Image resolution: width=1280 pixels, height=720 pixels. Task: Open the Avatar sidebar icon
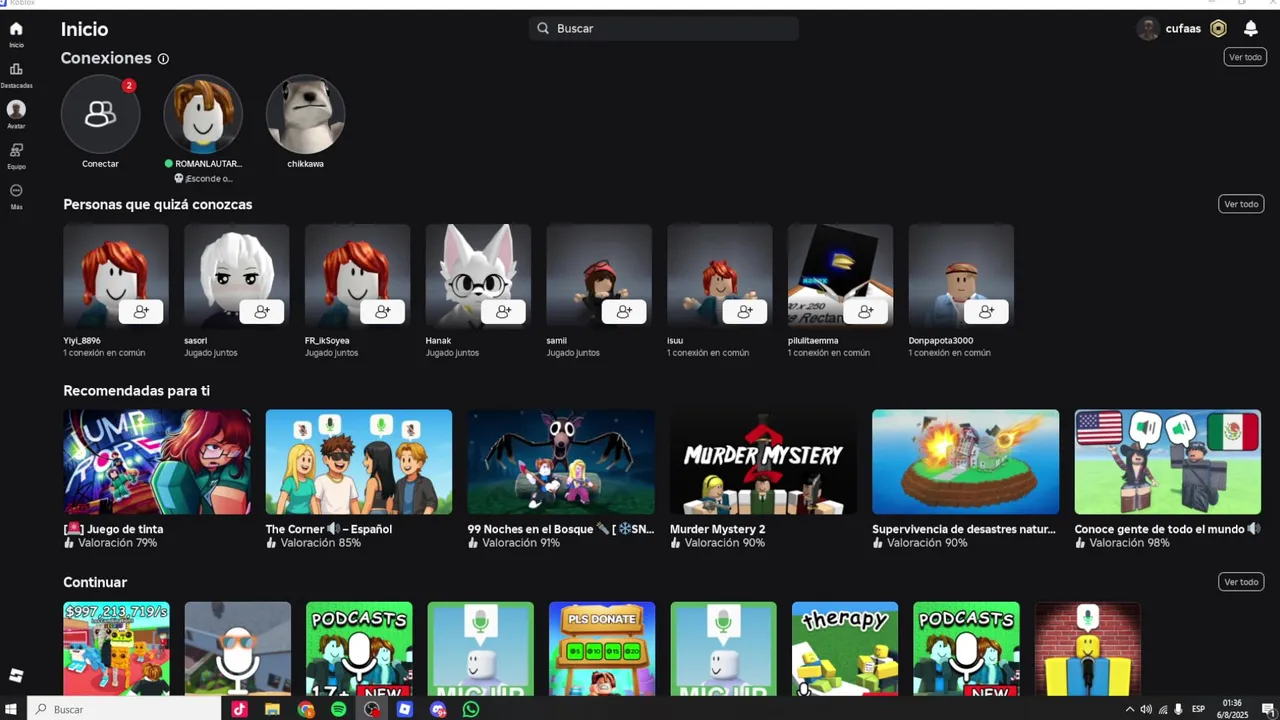[x=16, y=109]
